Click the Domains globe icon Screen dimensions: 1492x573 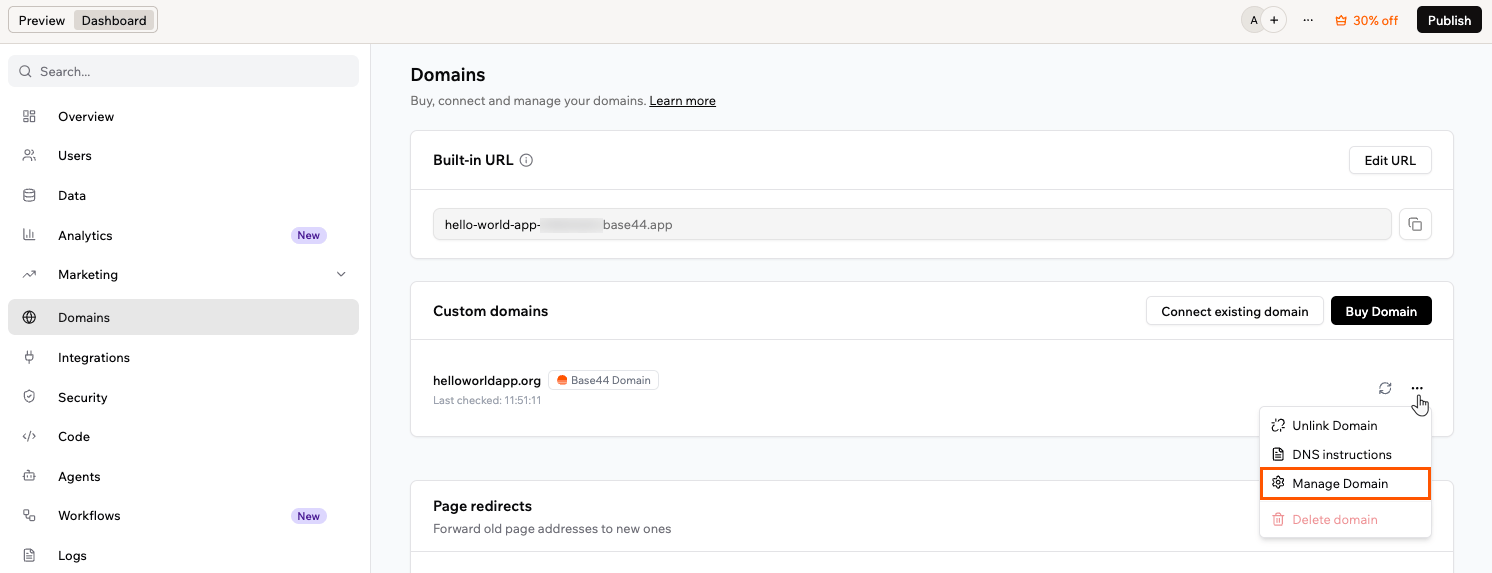pos(29,317)
